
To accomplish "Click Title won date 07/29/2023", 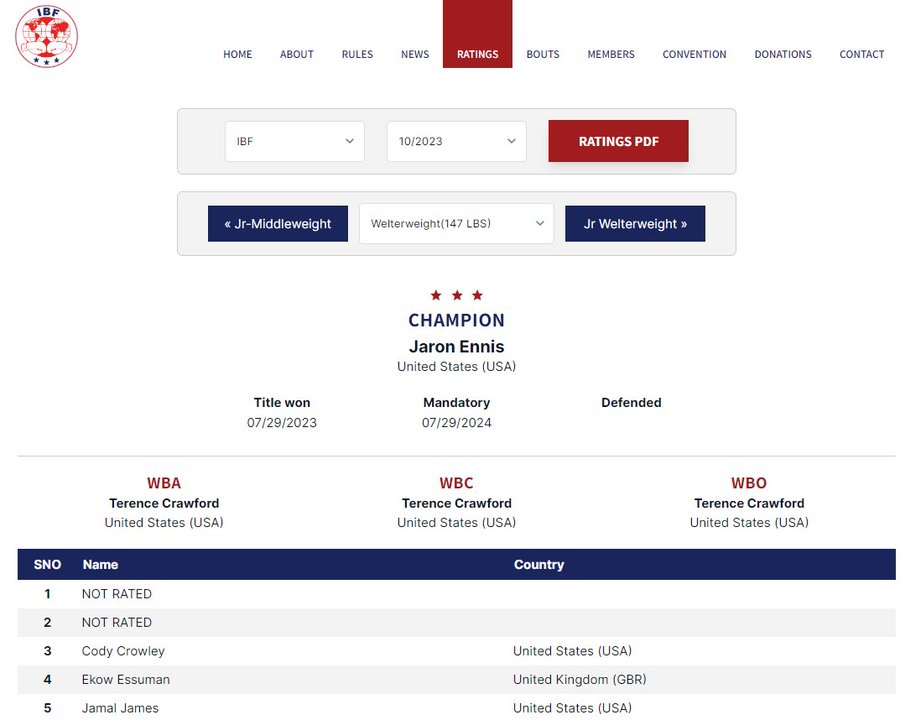I will tap(282, 423).
